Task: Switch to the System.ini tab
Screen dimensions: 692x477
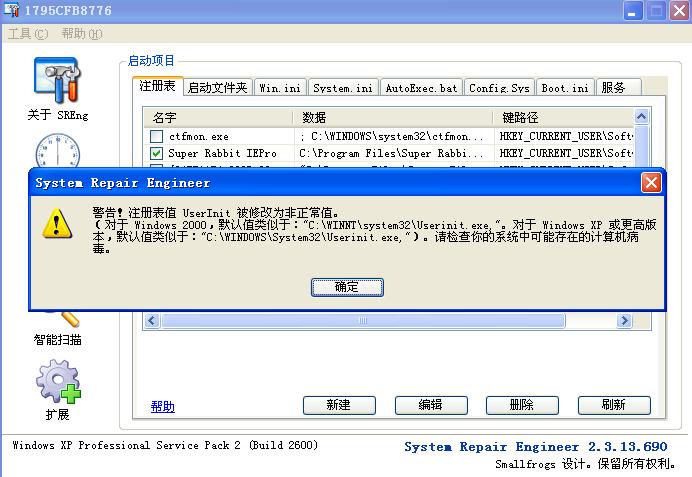Action: (343, 87)
